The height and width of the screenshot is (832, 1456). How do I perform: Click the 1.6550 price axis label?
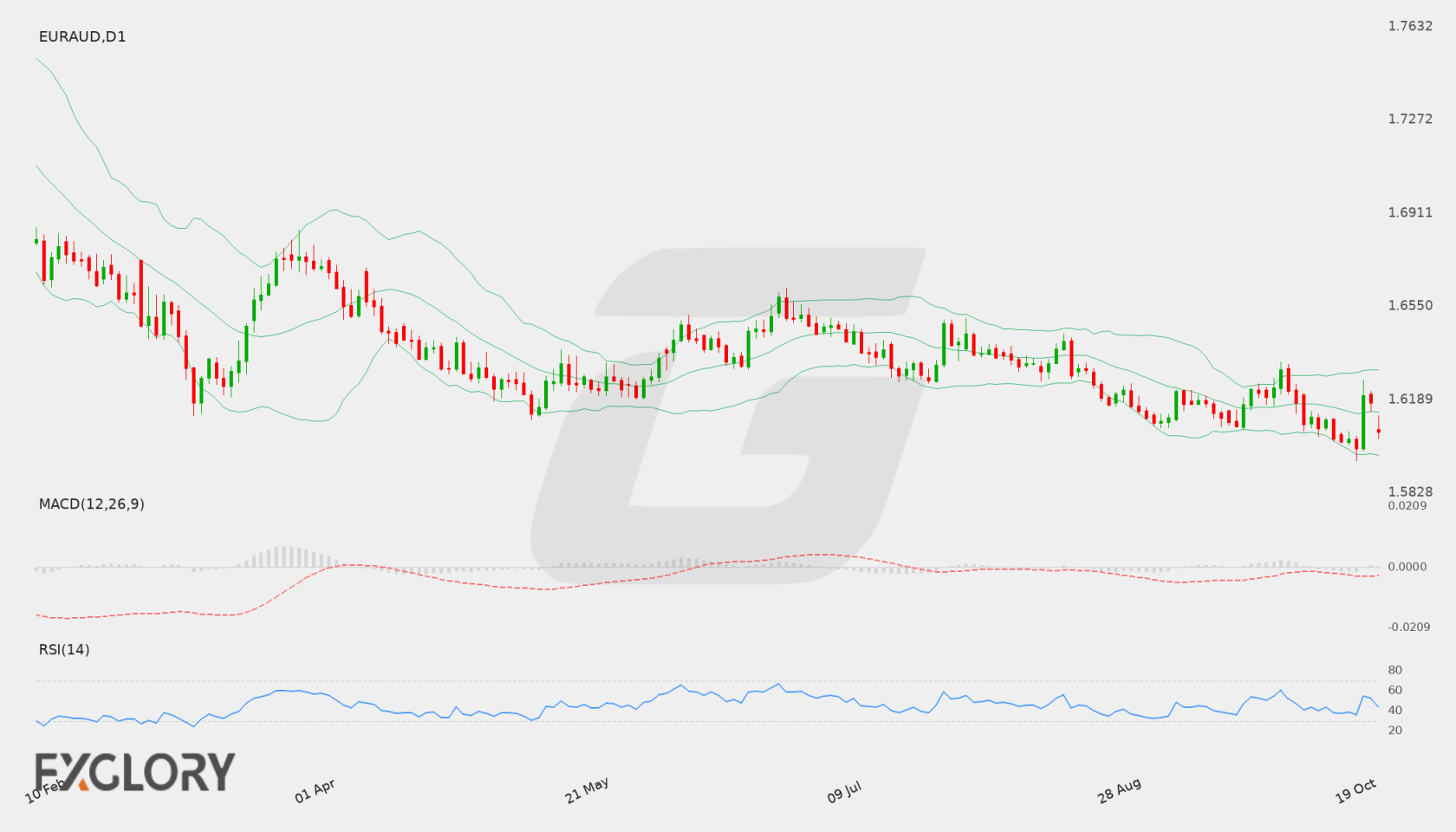[x=1410, y=305]
